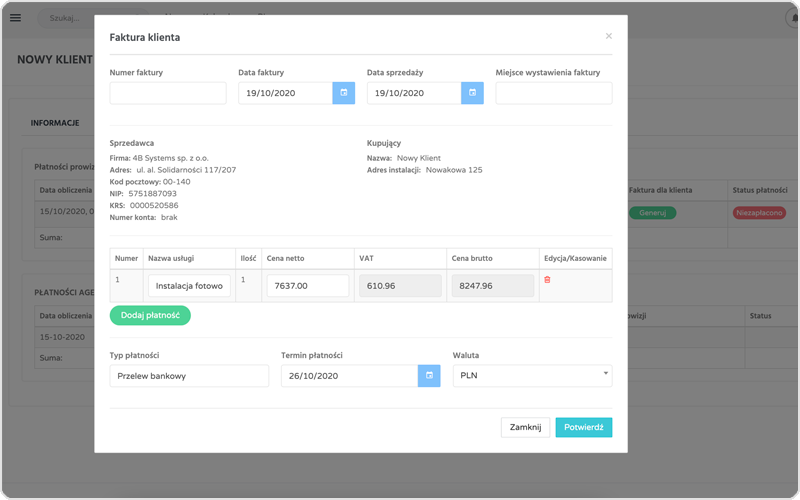This screenshot has height=500, width=800.
Task: Expand the Waluta PLN dropdown
Action: [x=532, y=375]
